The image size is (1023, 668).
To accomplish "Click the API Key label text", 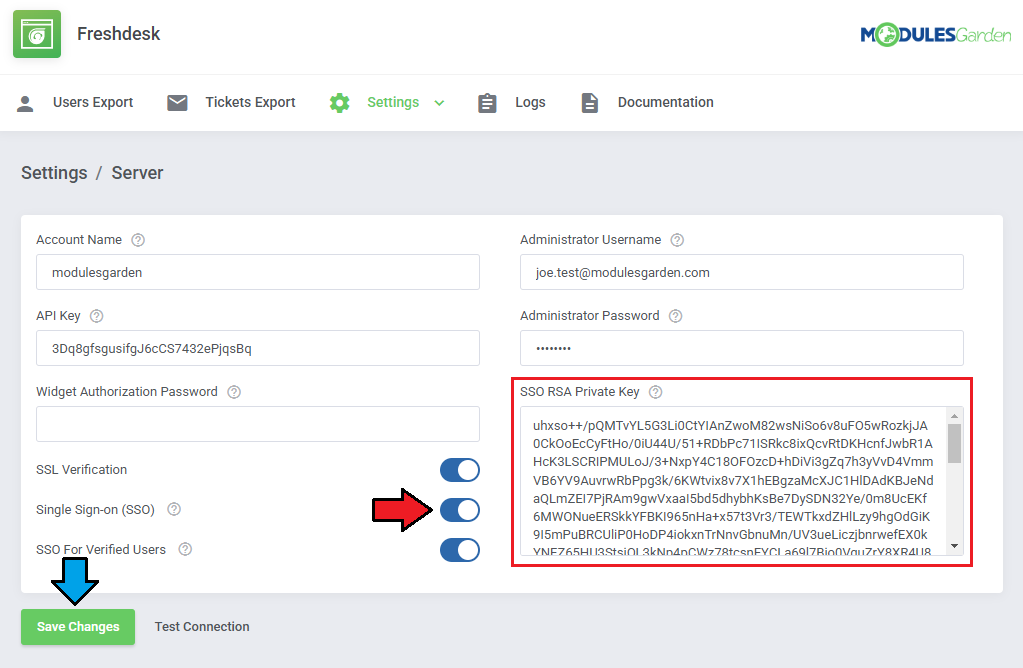I will coord(58,316).
